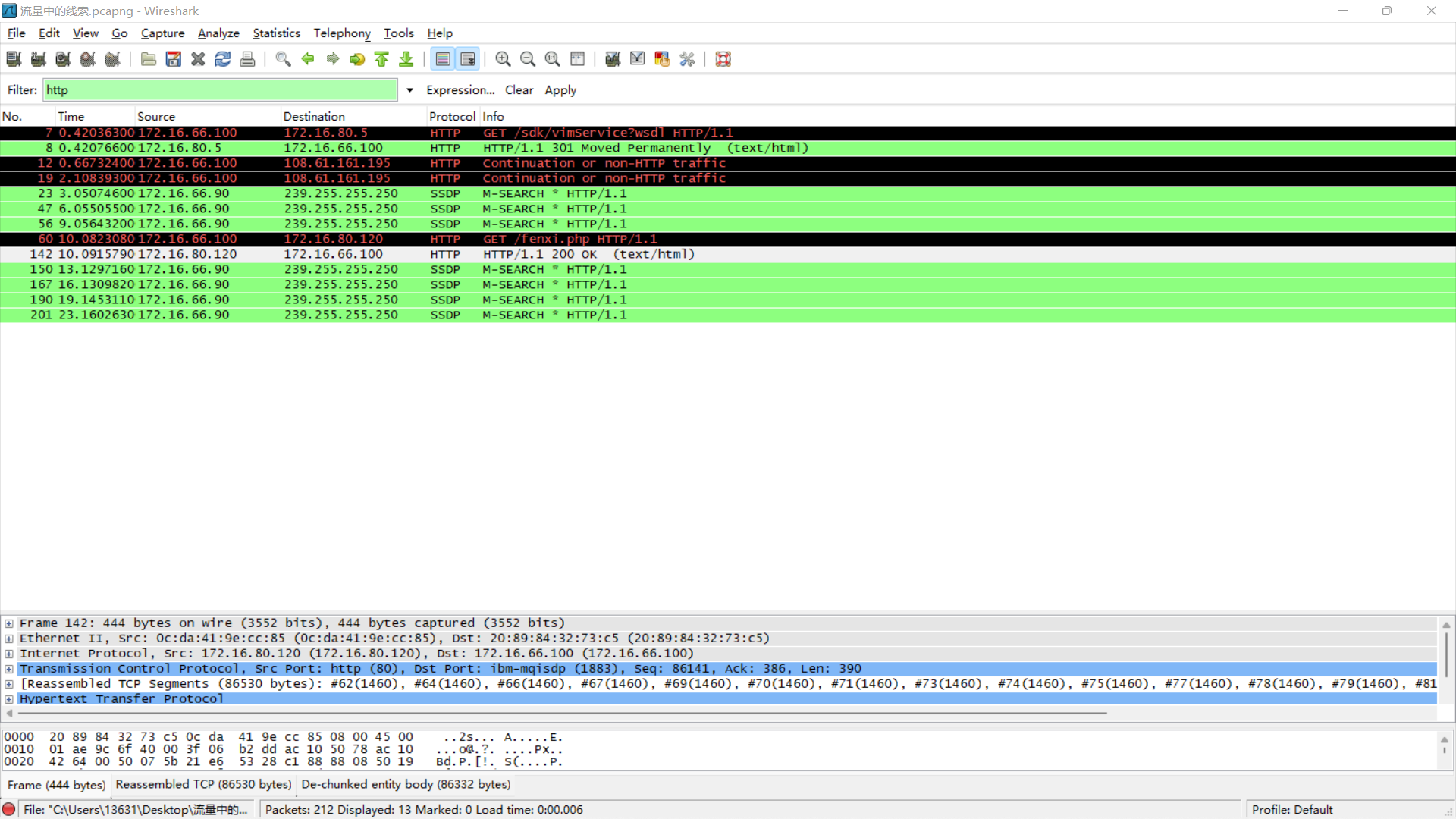Image resolution: width=1456 pixels, height=819 pixels.
Task: Open filter history dropdown arrow
Action: pos(409,90)
